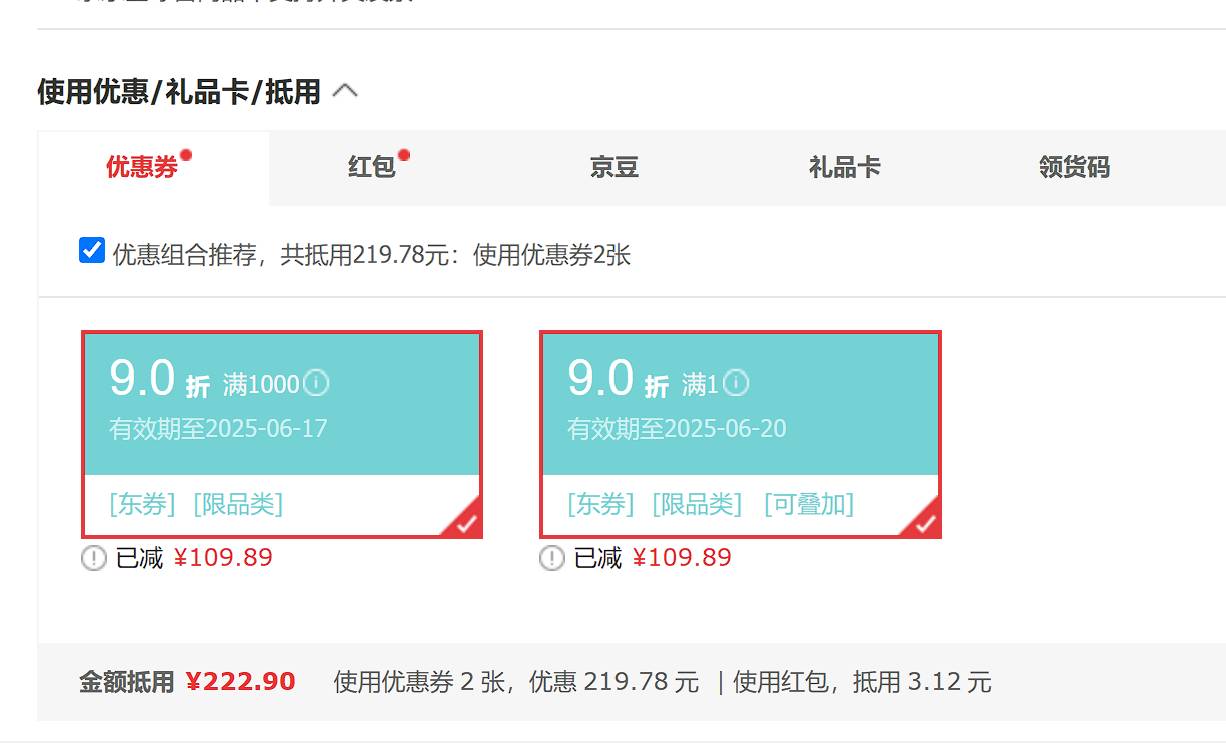The height and width of the screenshot is (744, 1226).
Task: Click the 金额抵用 label
Action: tap(126, 682)
